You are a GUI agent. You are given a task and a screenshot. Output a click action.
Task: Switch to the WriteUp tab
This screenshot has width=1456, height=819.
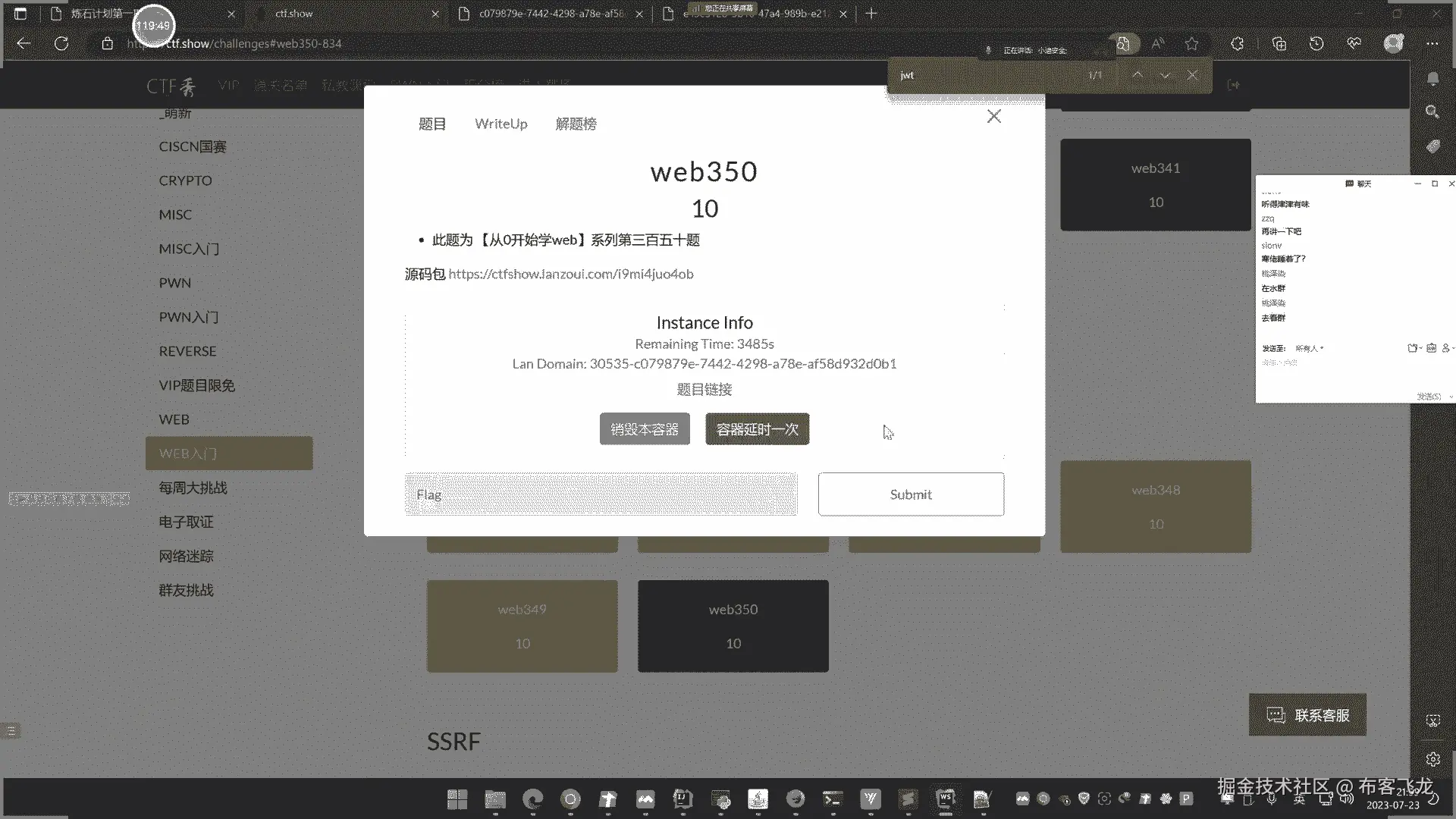click(500, 124)
